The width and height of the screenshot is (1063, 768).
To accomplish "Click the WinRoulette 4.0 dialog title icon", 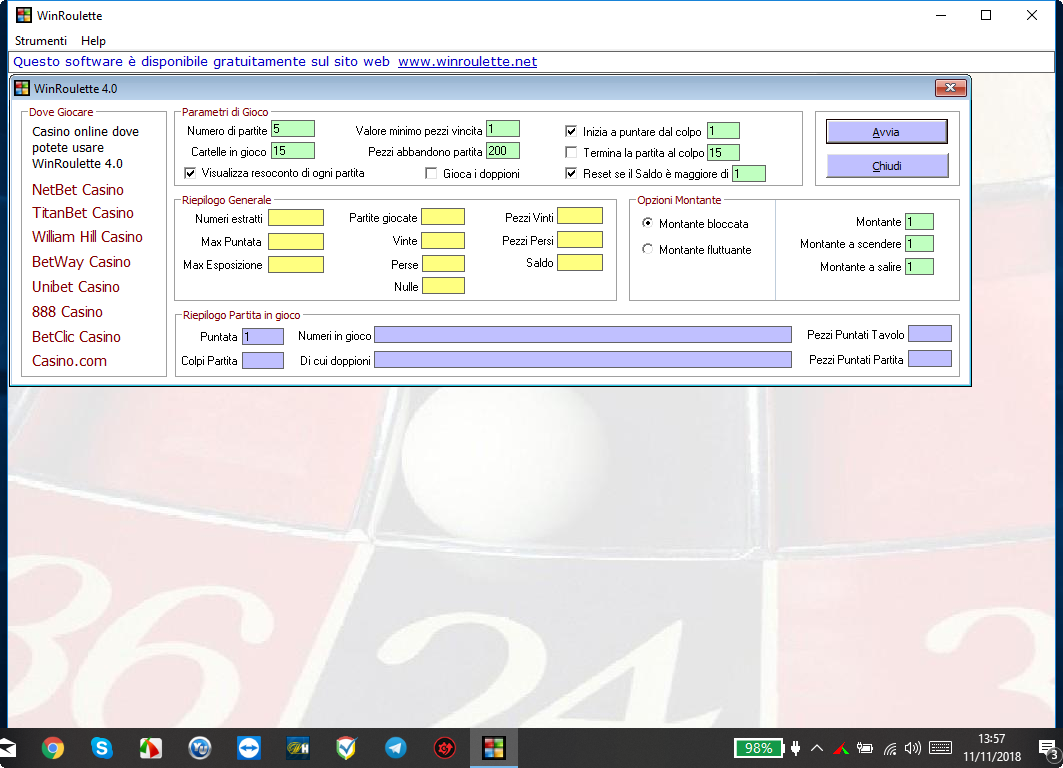I will click(x=22, y=88).
